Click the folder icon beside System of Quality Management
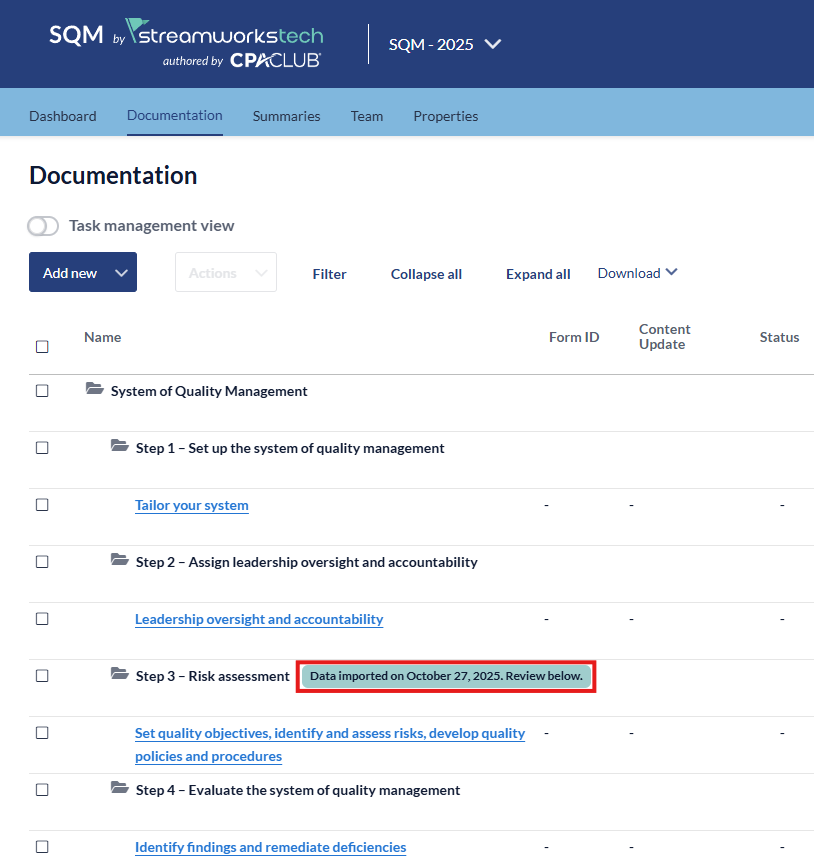Viewport: 814px width, 864px height. coord(95,390)
